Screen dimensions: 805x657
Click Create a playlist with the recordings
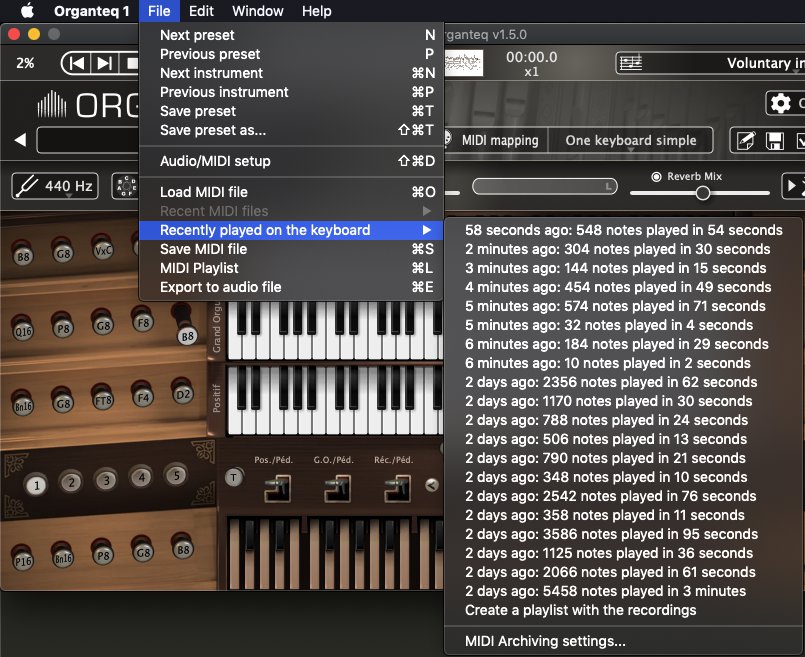pyautogui.click(x=624, y=610)
